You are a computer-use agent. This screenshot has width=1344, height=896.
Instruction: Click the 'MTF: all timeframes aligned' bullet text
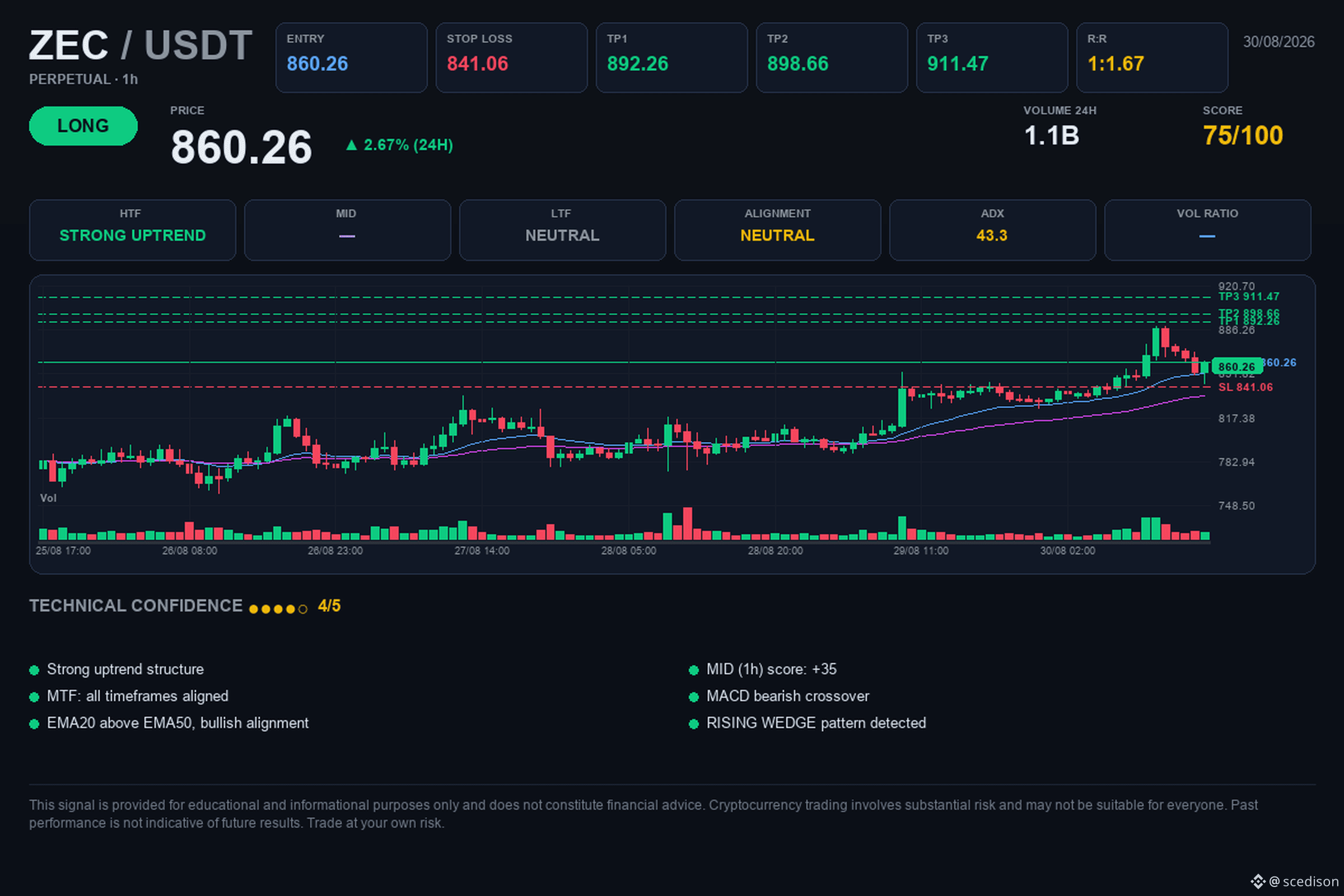(x=138, y=697)
